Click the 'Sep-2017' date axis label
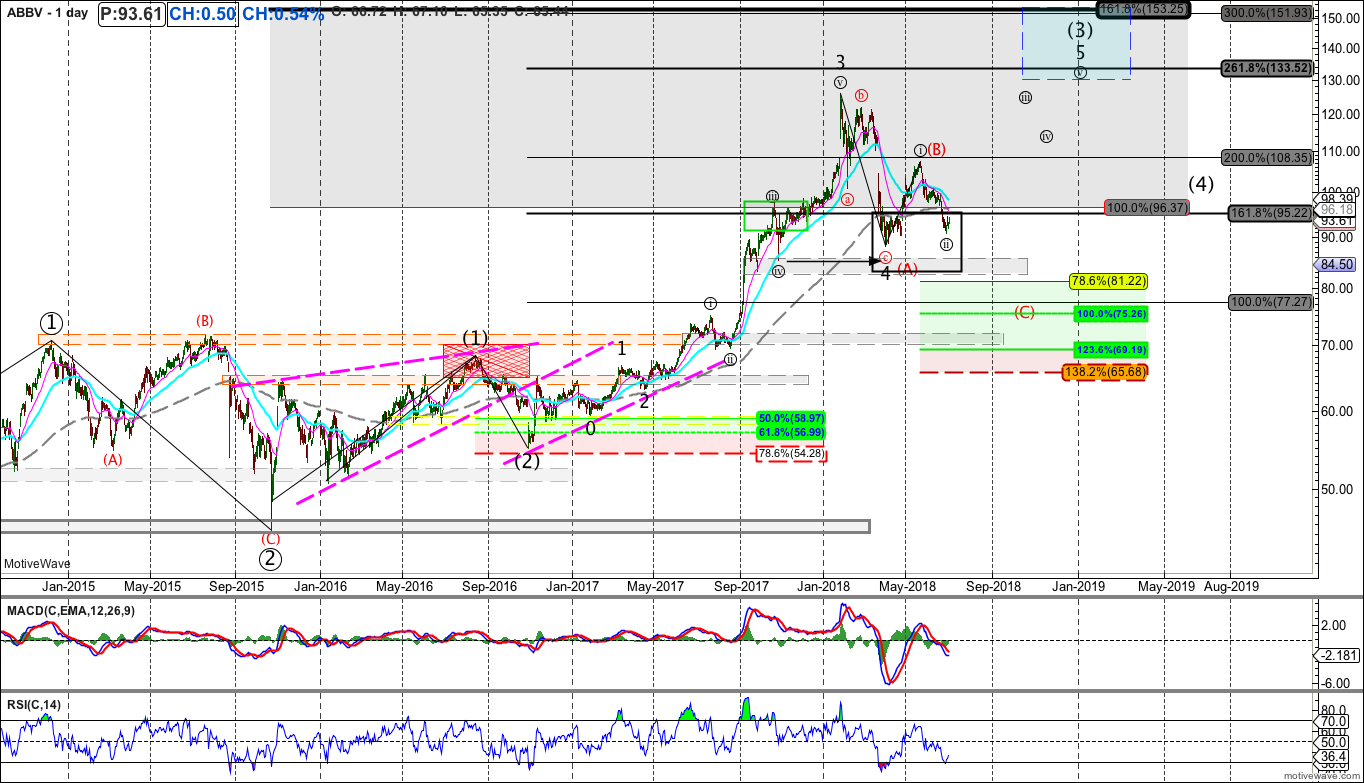 740,586
